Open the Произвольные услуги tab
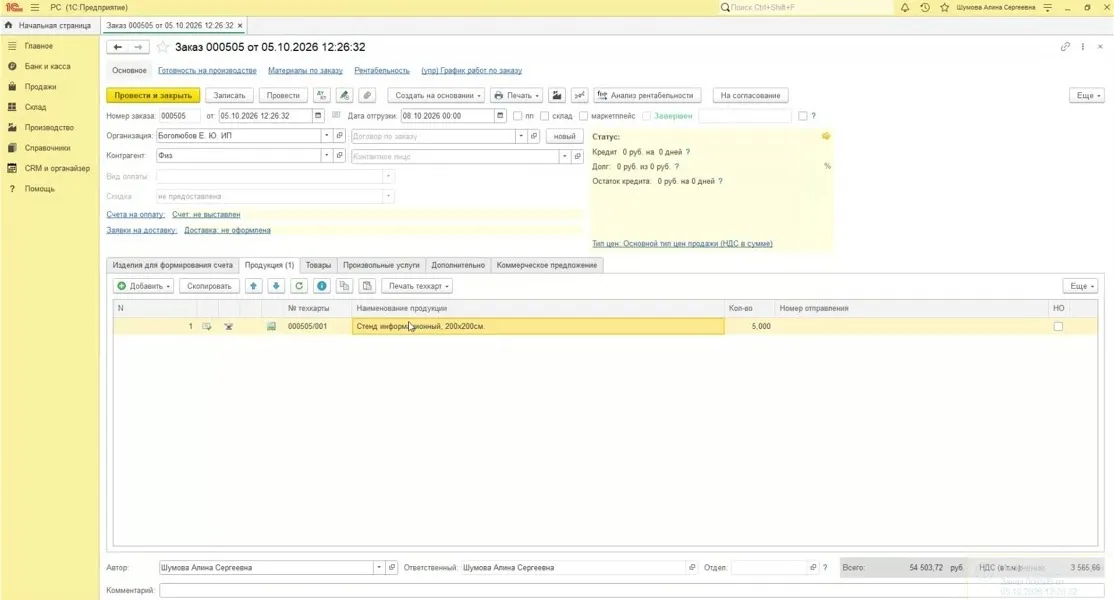1114x600 pixels. pyautogui.click(x=382, y=265)
